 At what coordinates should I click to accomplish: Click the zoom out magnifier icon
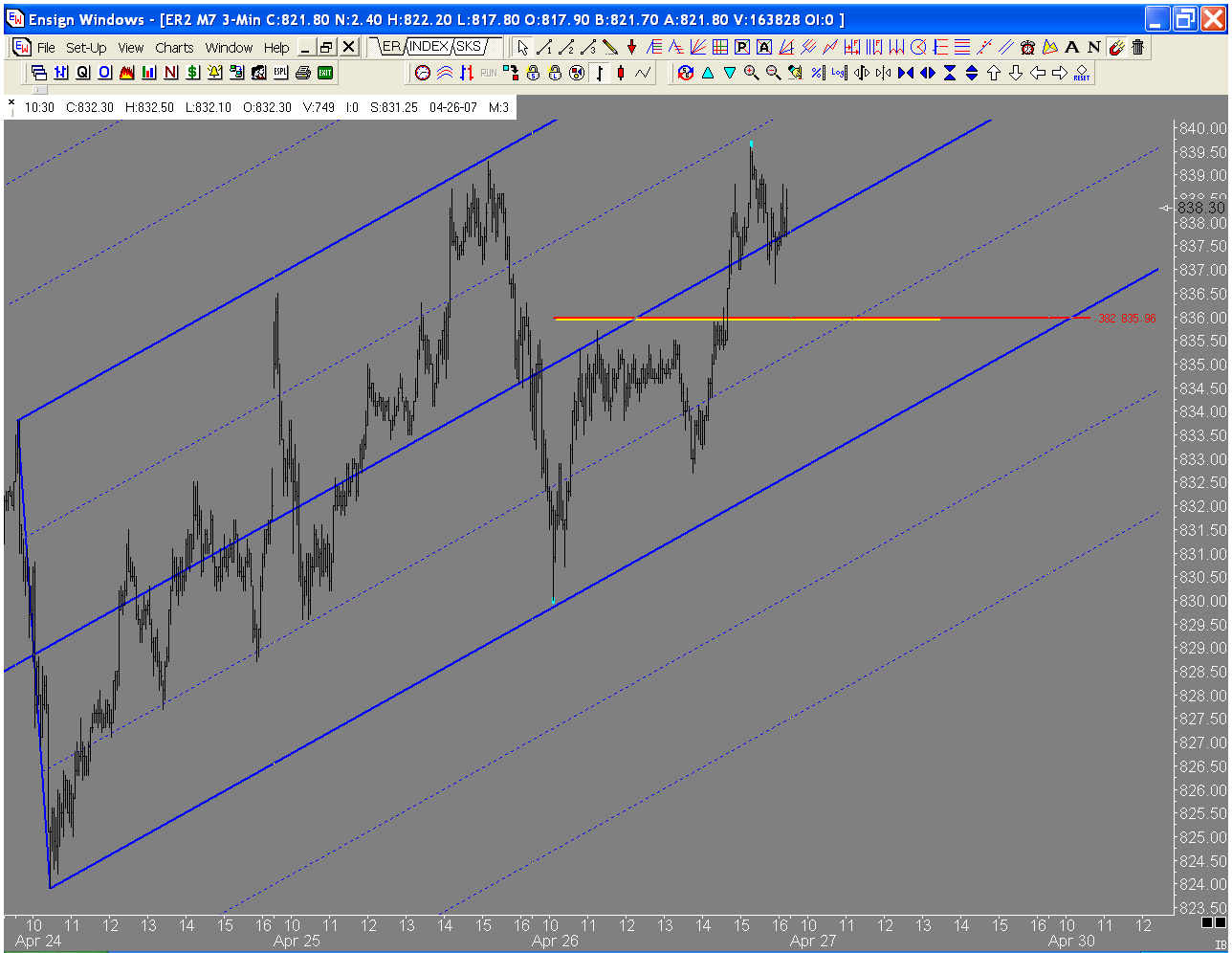click(773, 73)
